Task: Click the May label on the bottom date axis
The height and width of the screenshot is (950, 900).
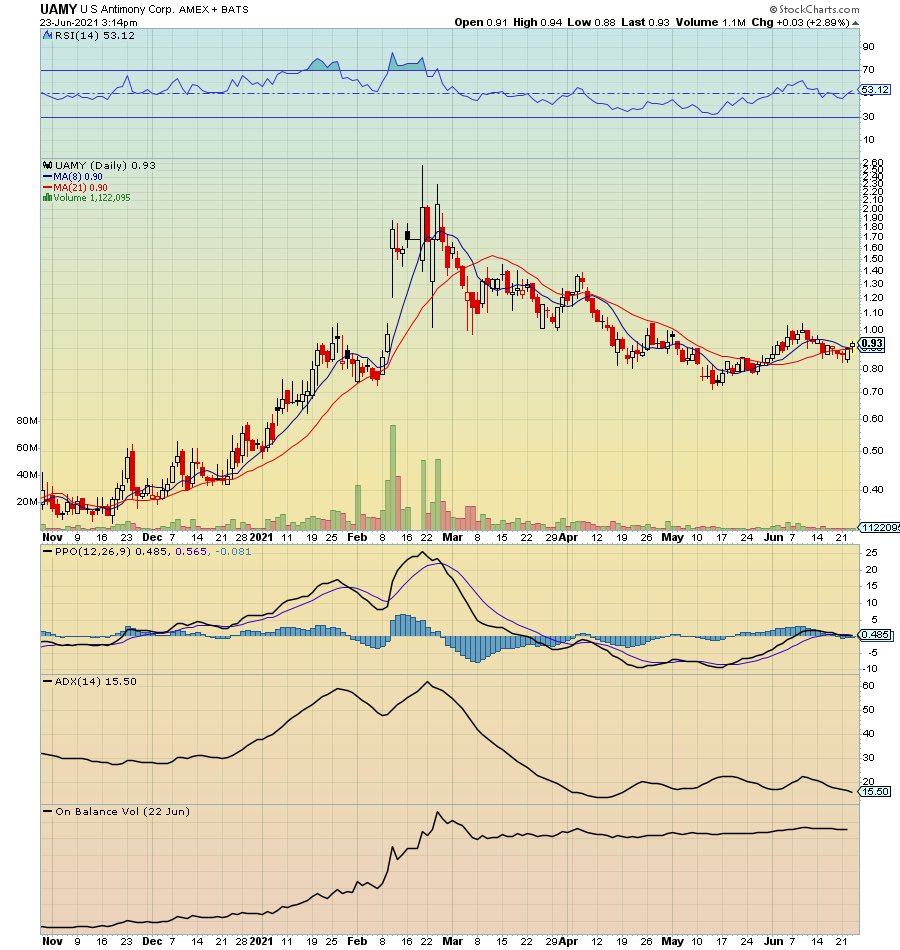Action: (672, 941)
